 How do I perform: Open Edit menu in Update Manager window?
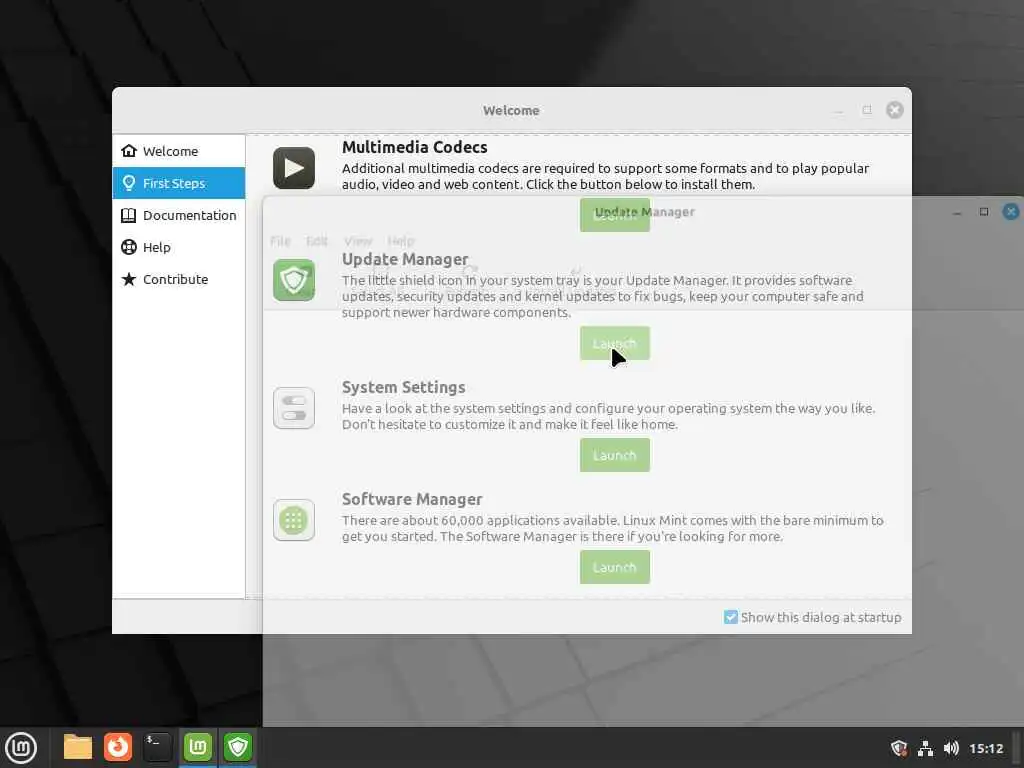tap(317, 241)
